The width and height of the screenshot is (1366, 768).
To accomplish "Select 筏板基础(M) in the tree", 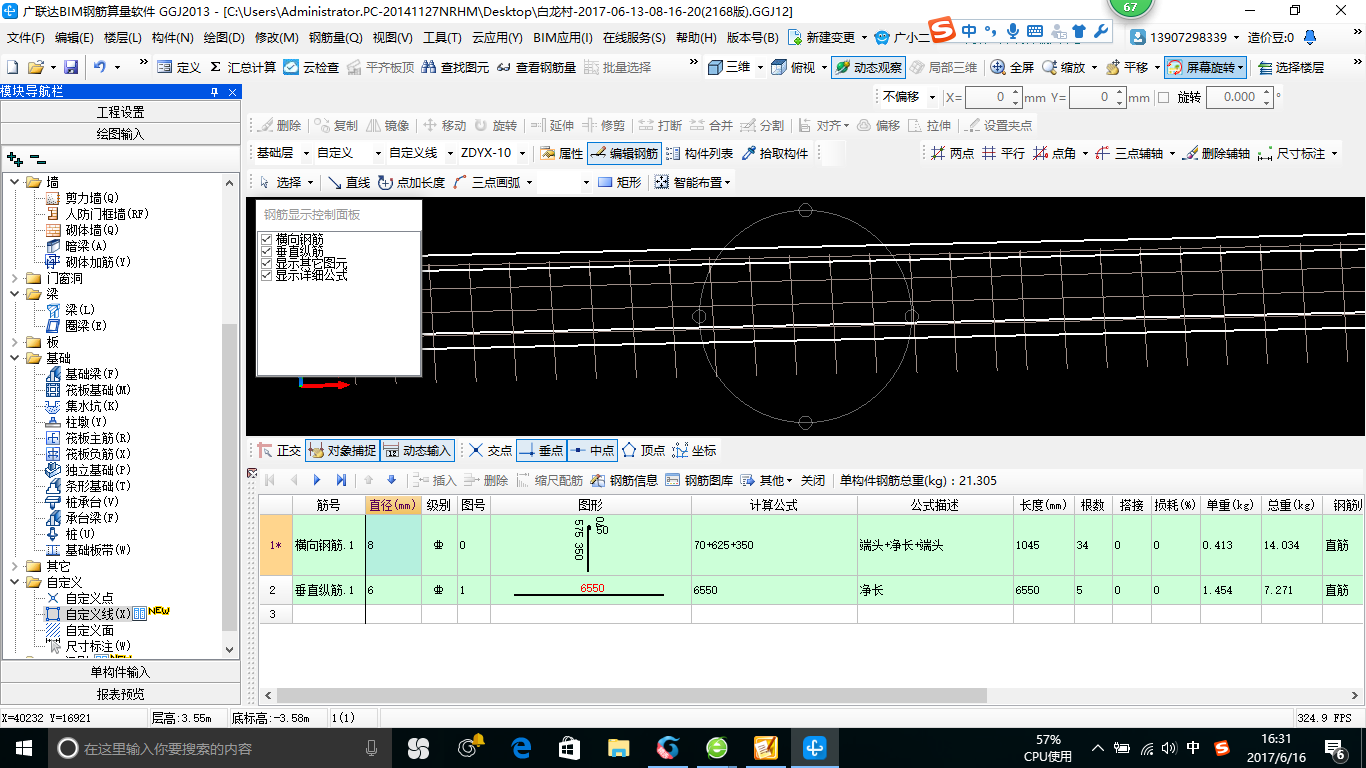I will click(98, 390).
